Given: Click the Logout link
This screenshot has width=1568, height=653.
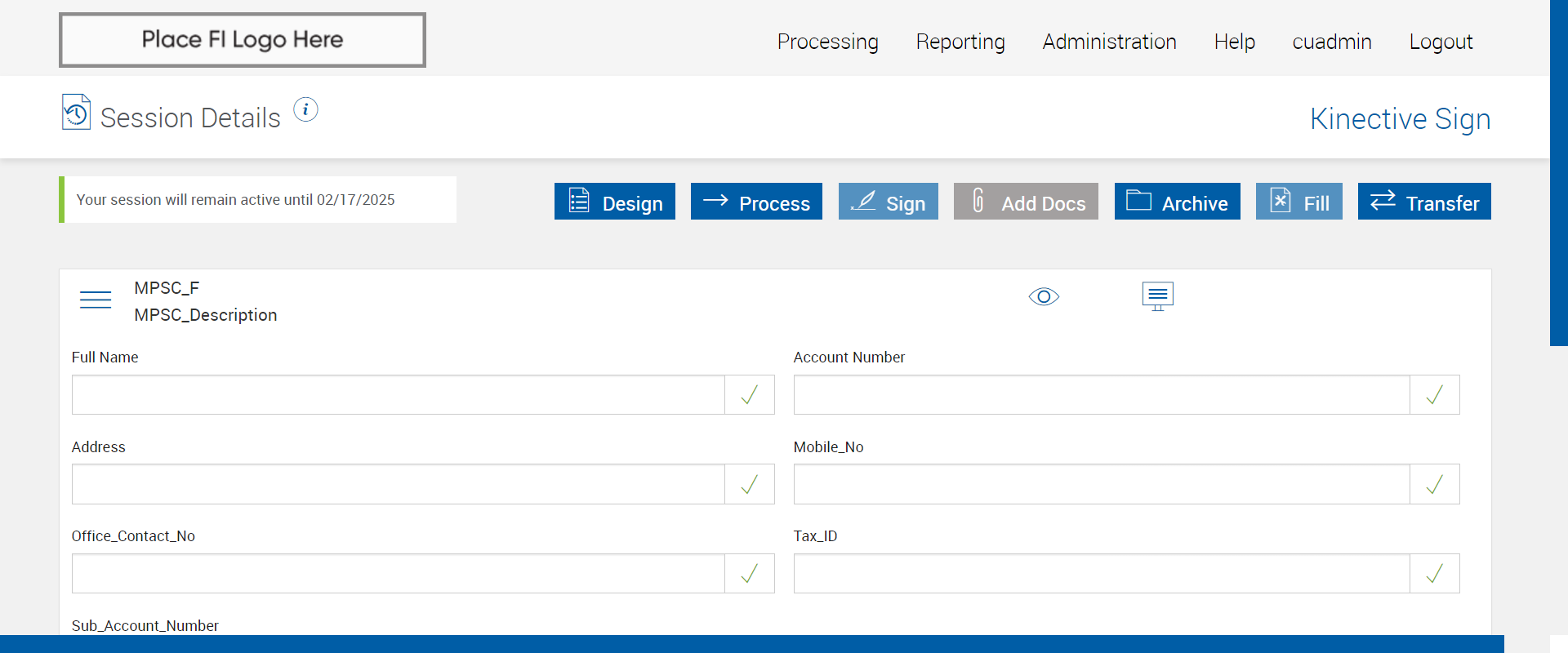Looking at the screenshot, I should point(1441,42).
